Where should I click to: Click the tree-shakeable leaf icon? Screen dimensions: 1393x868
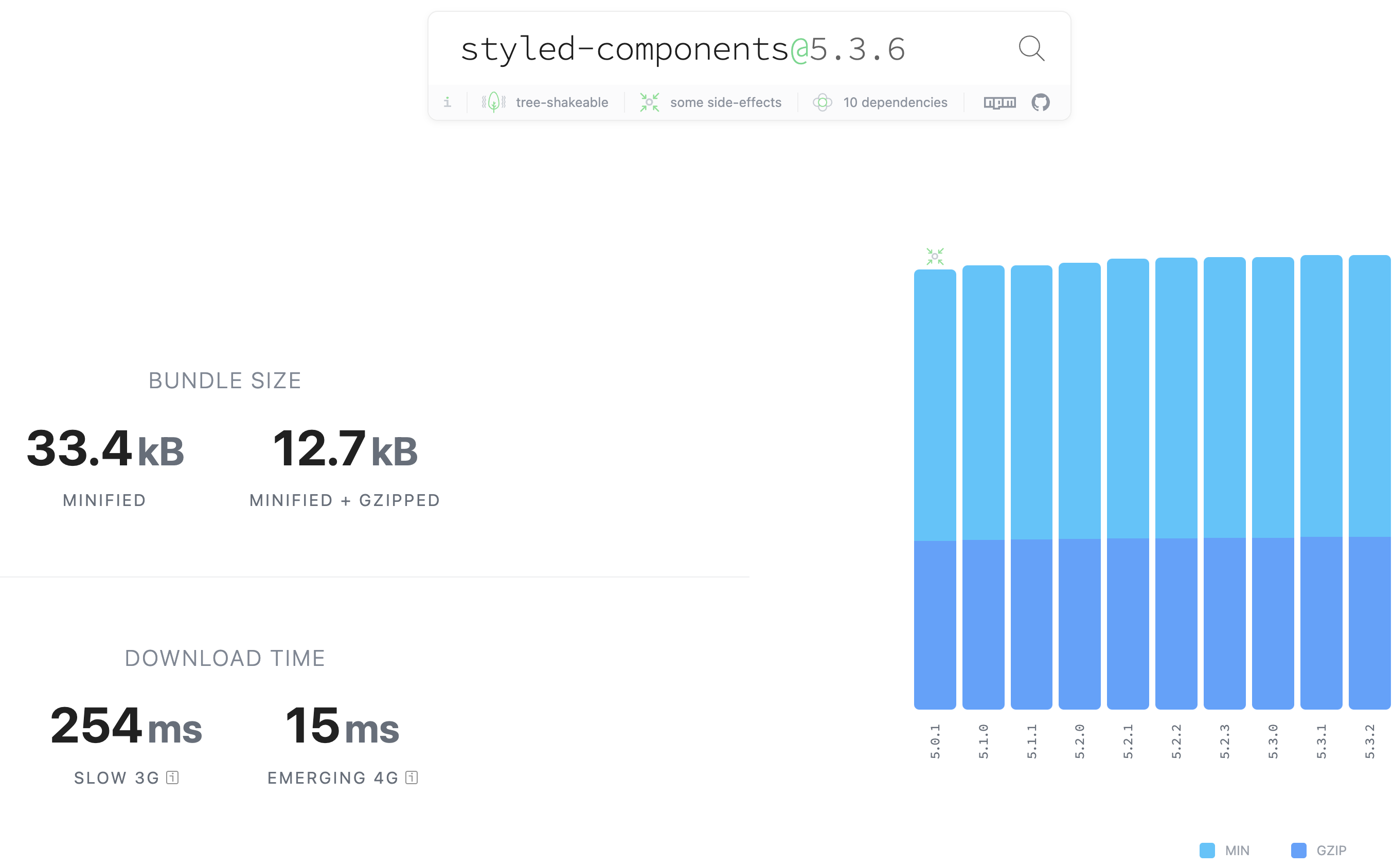(493, 103)
